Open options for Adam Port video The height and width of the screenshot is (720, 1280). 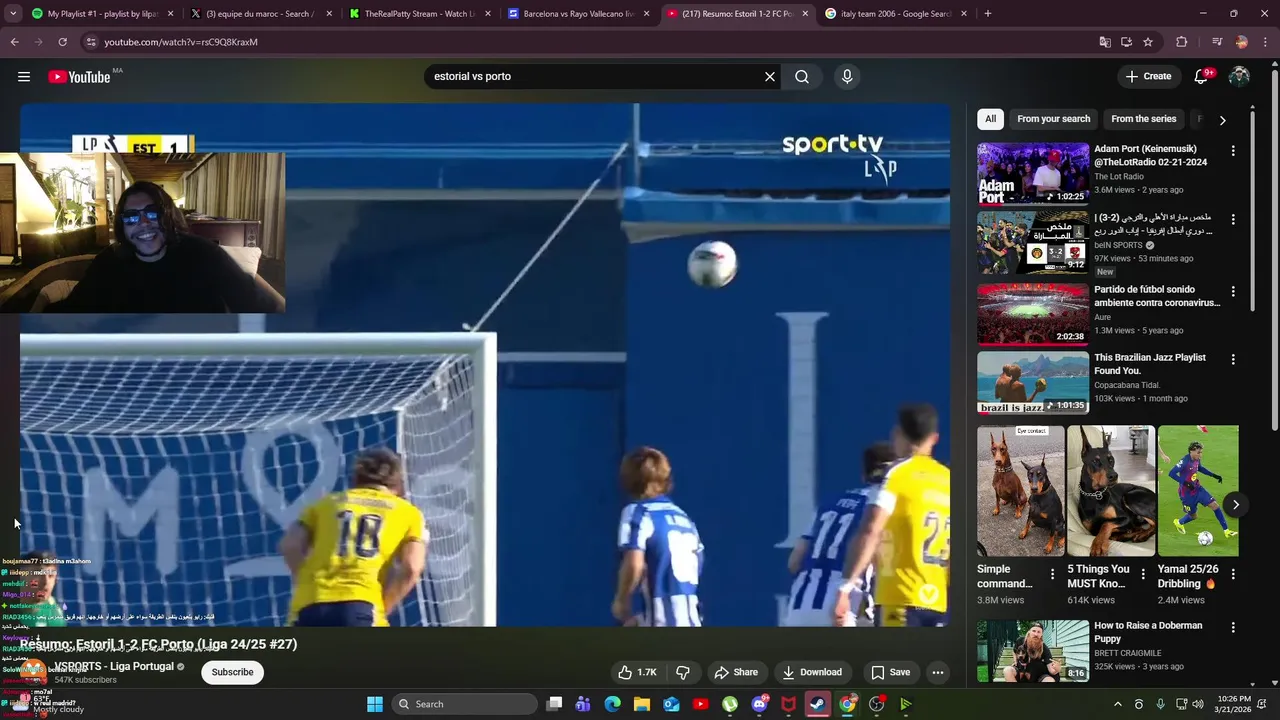(x=1233, y=151)
